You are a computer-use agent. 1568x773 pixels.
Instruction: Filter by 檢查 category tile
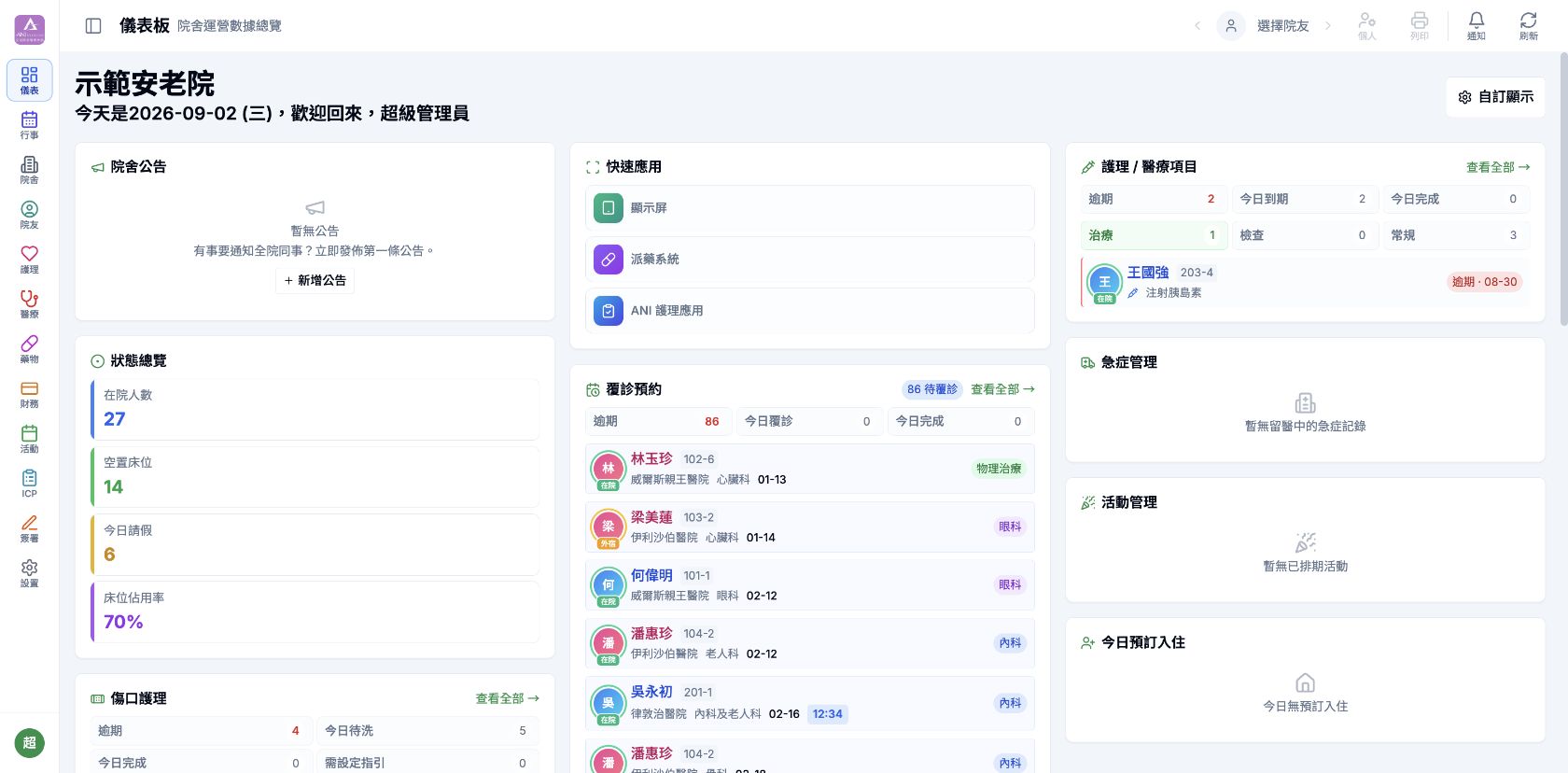tap(1305, 235)
